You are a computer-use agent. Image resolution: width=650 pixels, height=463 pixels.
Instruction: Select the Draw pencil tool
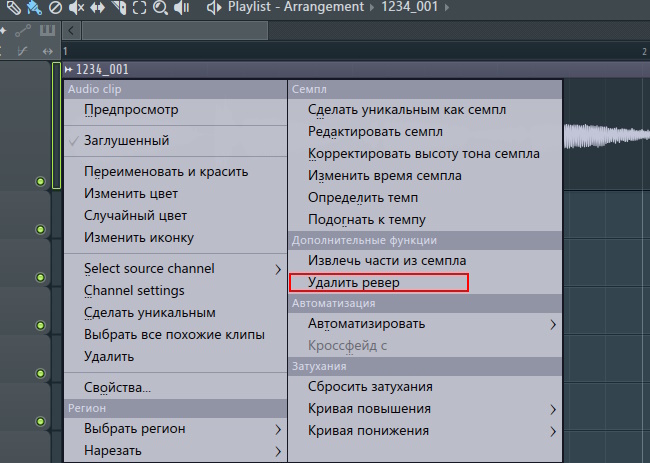[x=13, y=7]
